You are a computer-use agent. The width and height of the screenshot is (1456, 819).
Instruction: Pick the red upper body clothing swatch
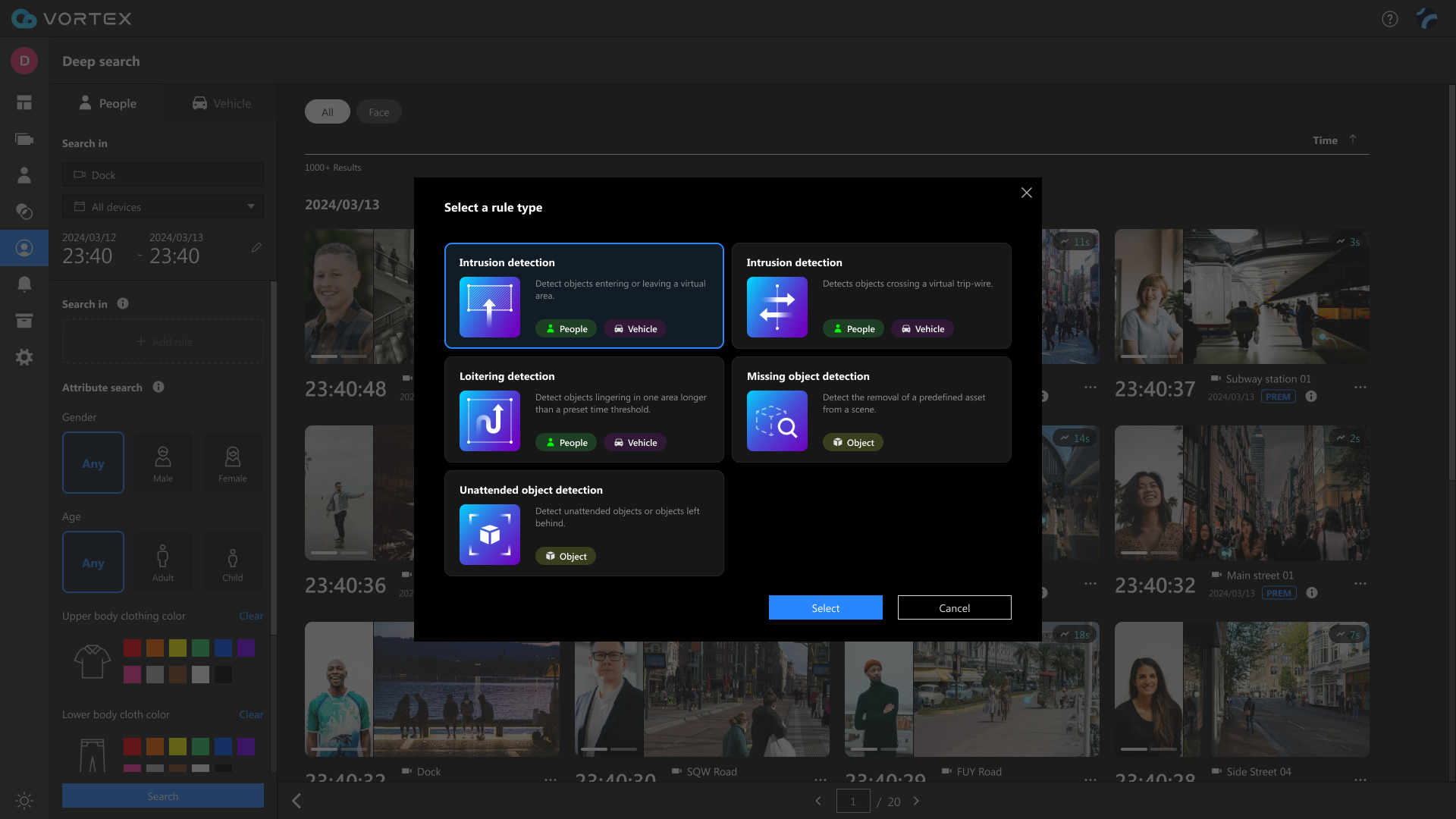click(131, 648)
